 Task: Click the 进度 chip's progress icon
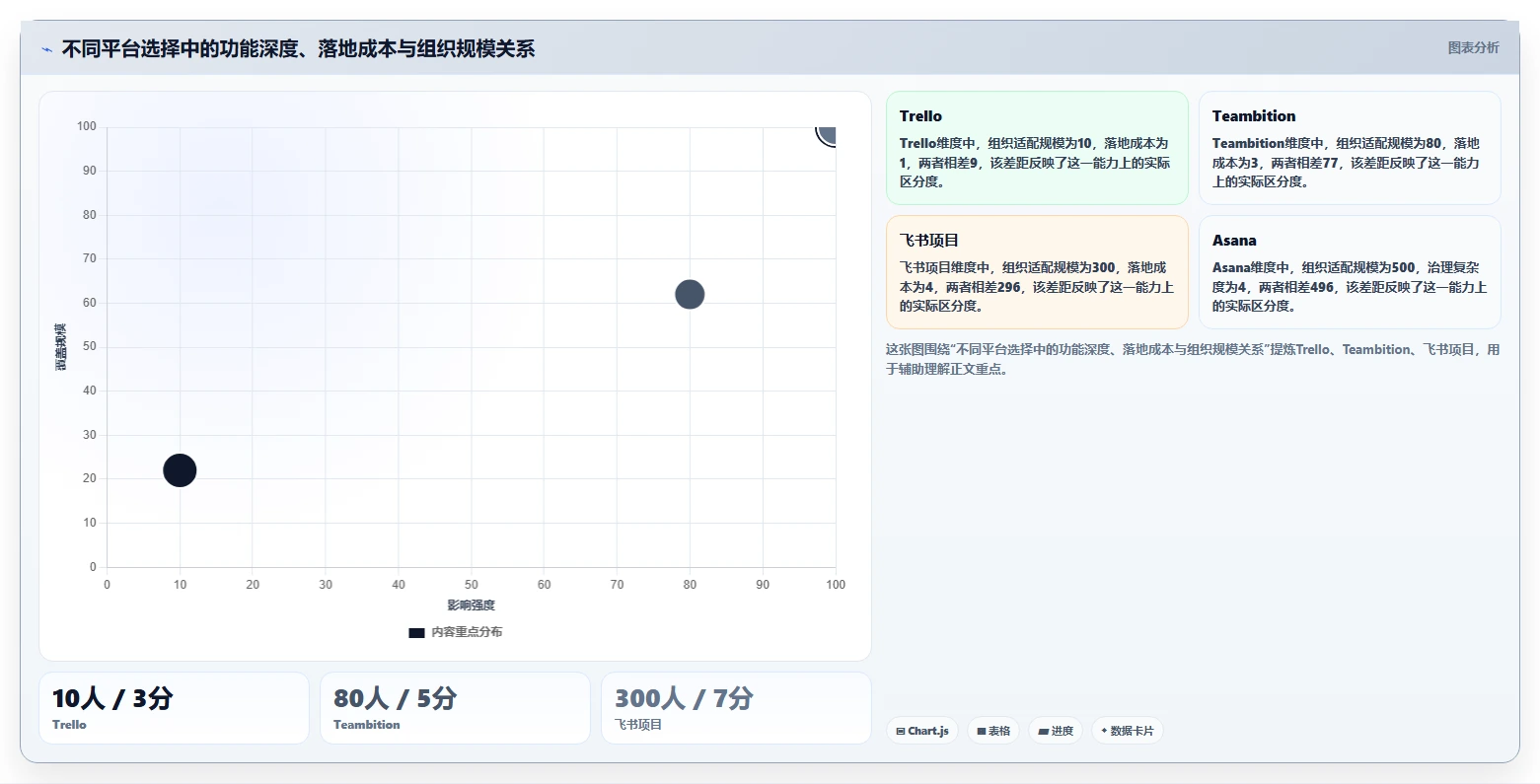point(1044,732)
